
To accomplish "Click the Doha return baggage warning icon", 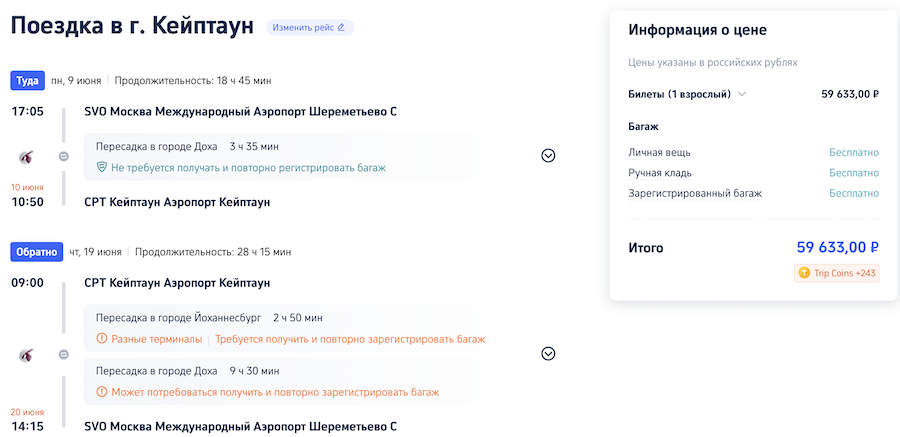I will point(102,392).
